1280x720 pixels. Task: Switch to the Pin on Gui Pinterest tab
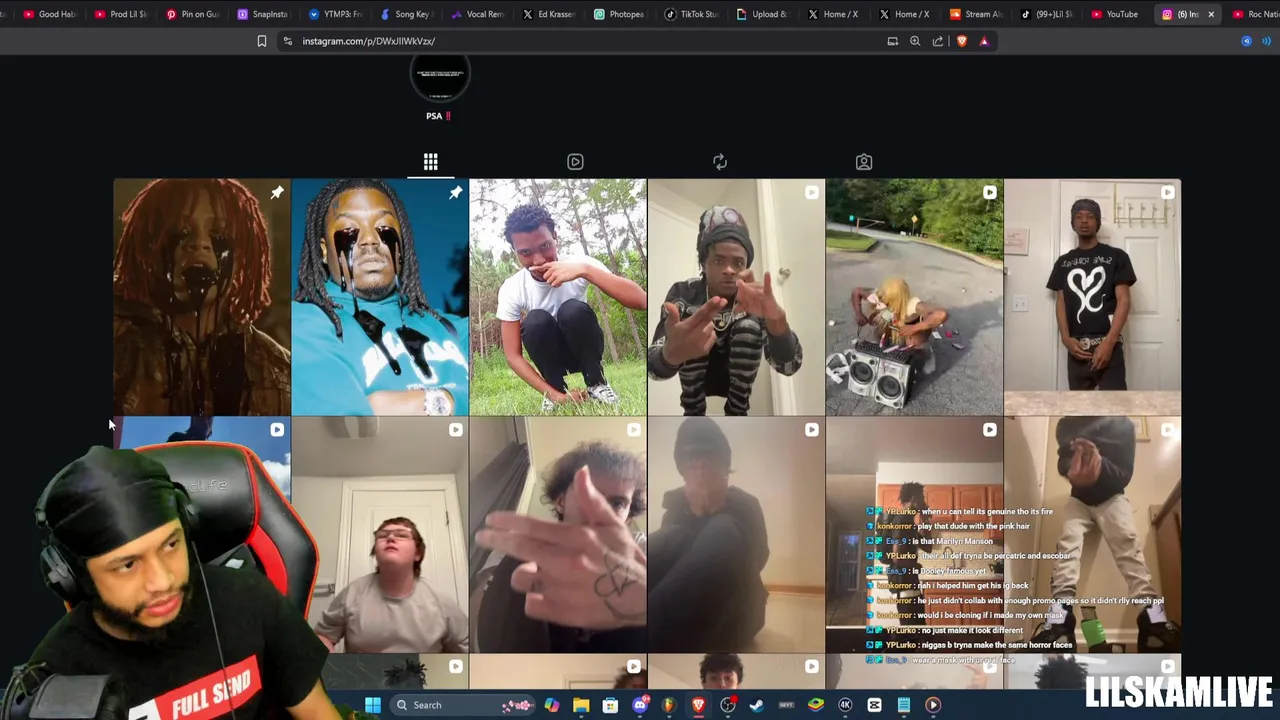192,14
